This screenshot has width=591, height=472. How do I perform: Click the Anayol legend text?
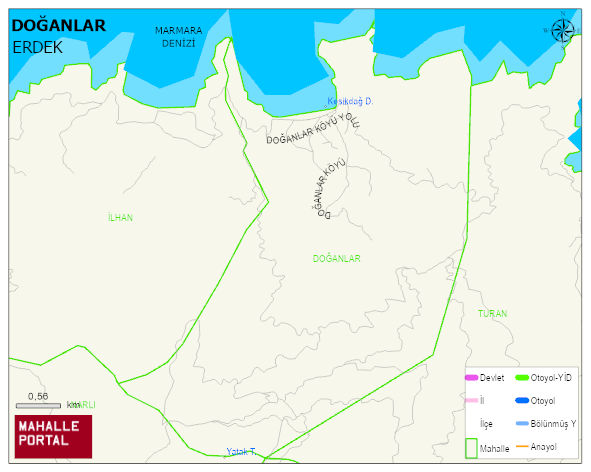(x=544, y=447)
